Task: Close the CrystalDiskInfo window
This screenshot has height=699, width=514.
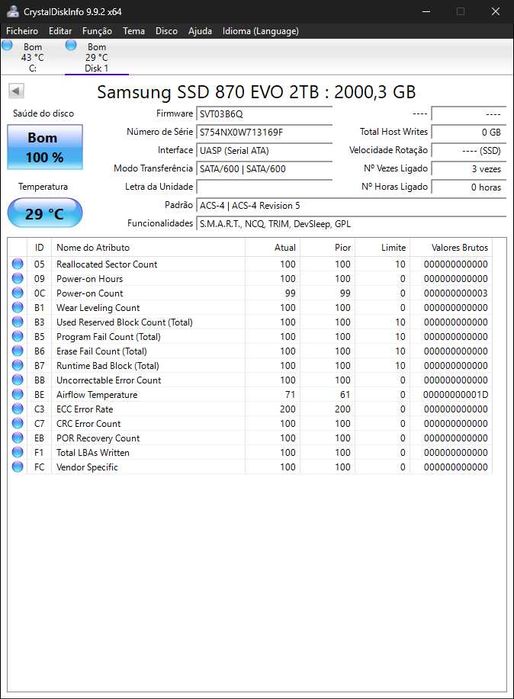Action: [495, 11]
